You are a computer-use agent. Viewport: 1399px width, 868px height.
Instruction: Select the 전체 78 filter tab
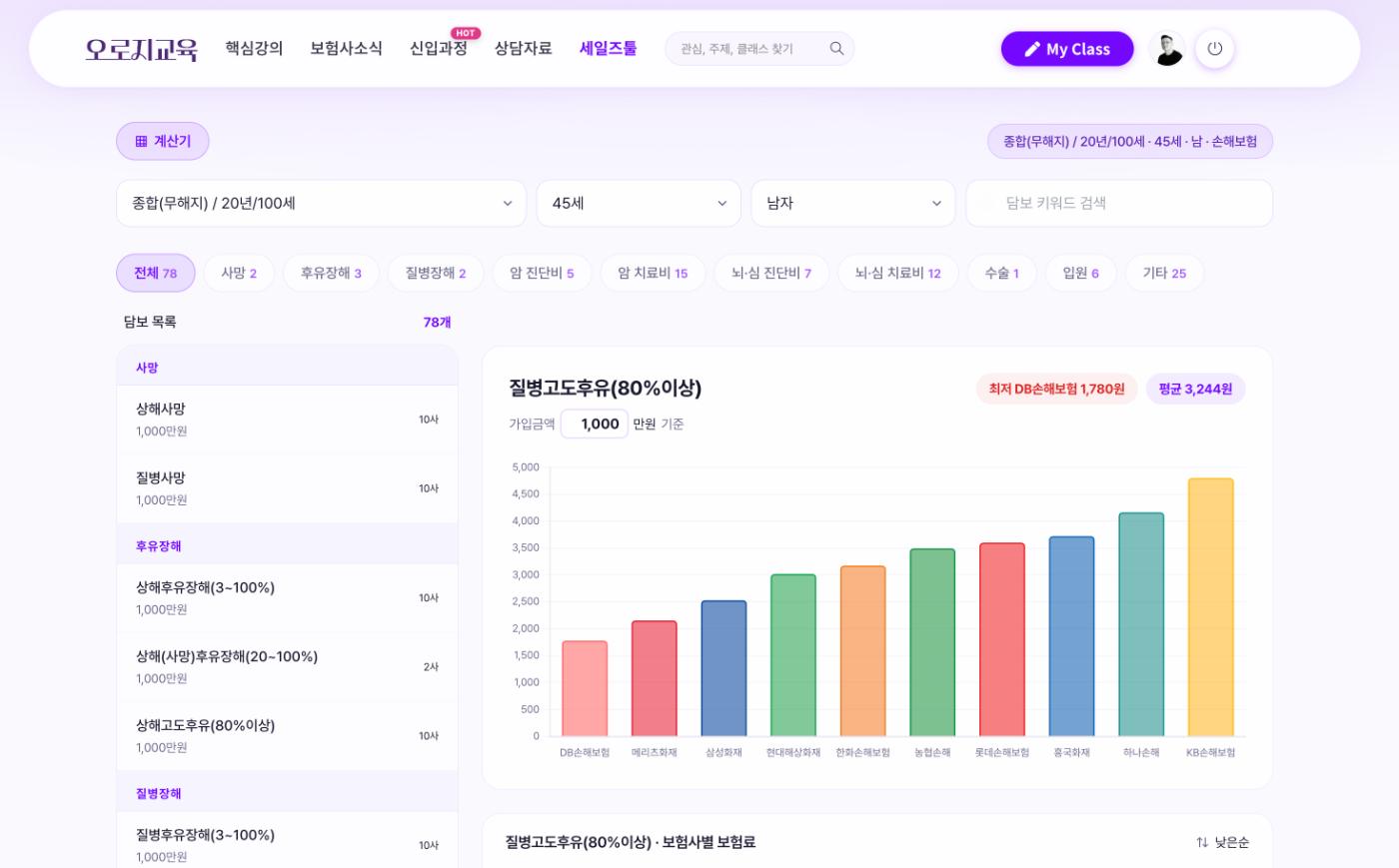[x=156, y=273]
